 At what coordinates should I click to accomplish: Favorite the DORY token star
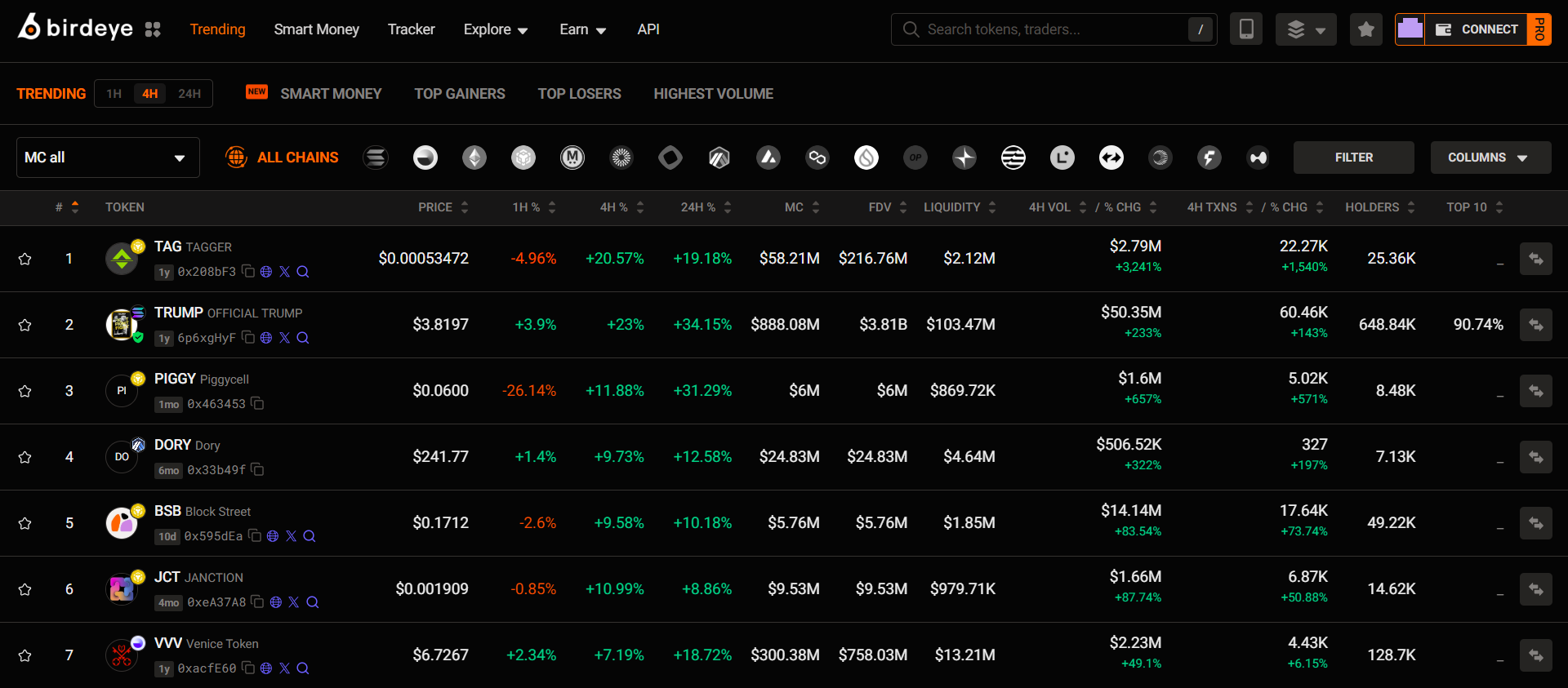[x=25, y=457]
